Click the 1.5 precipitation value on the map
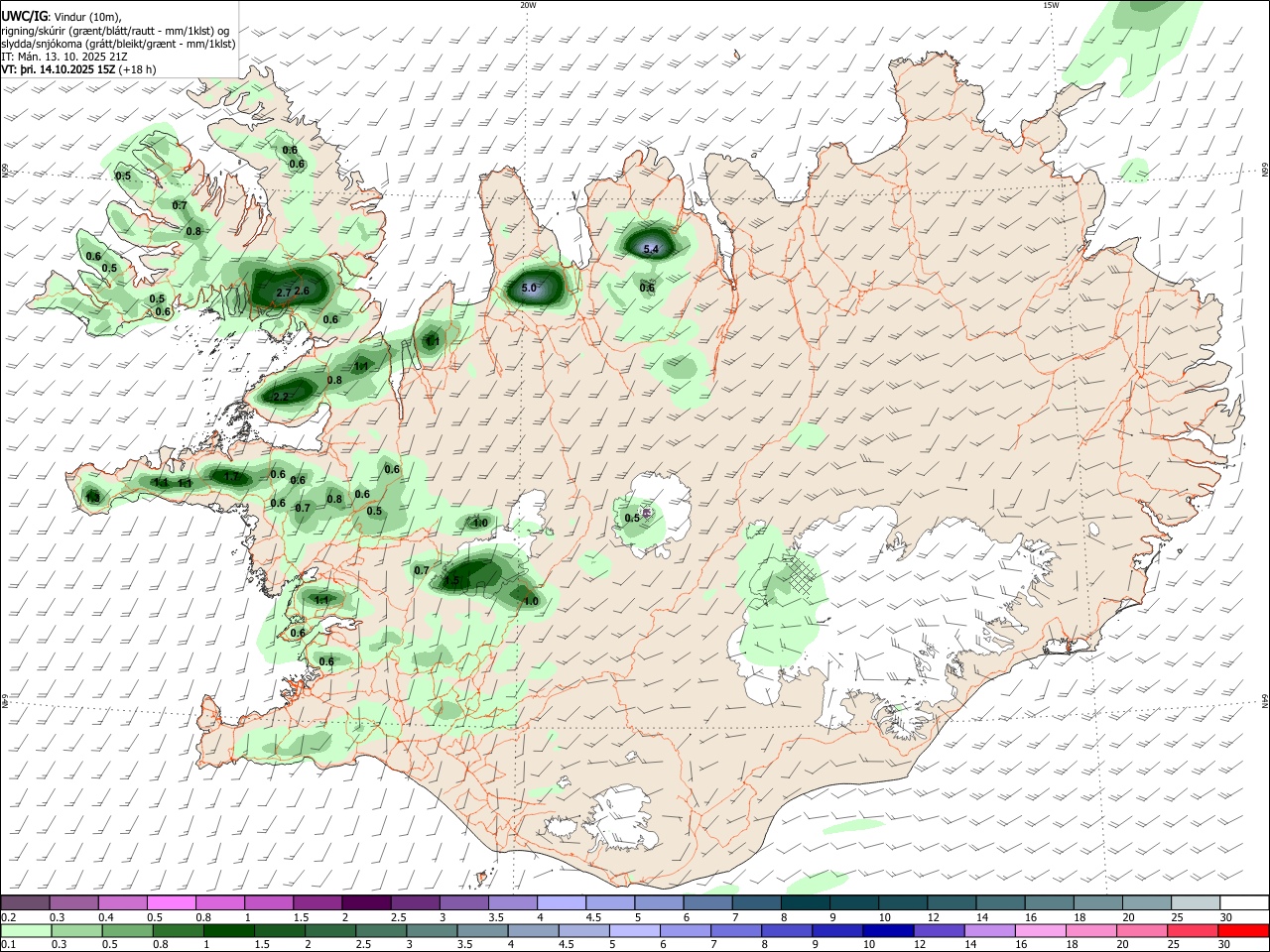 point(451,581)
